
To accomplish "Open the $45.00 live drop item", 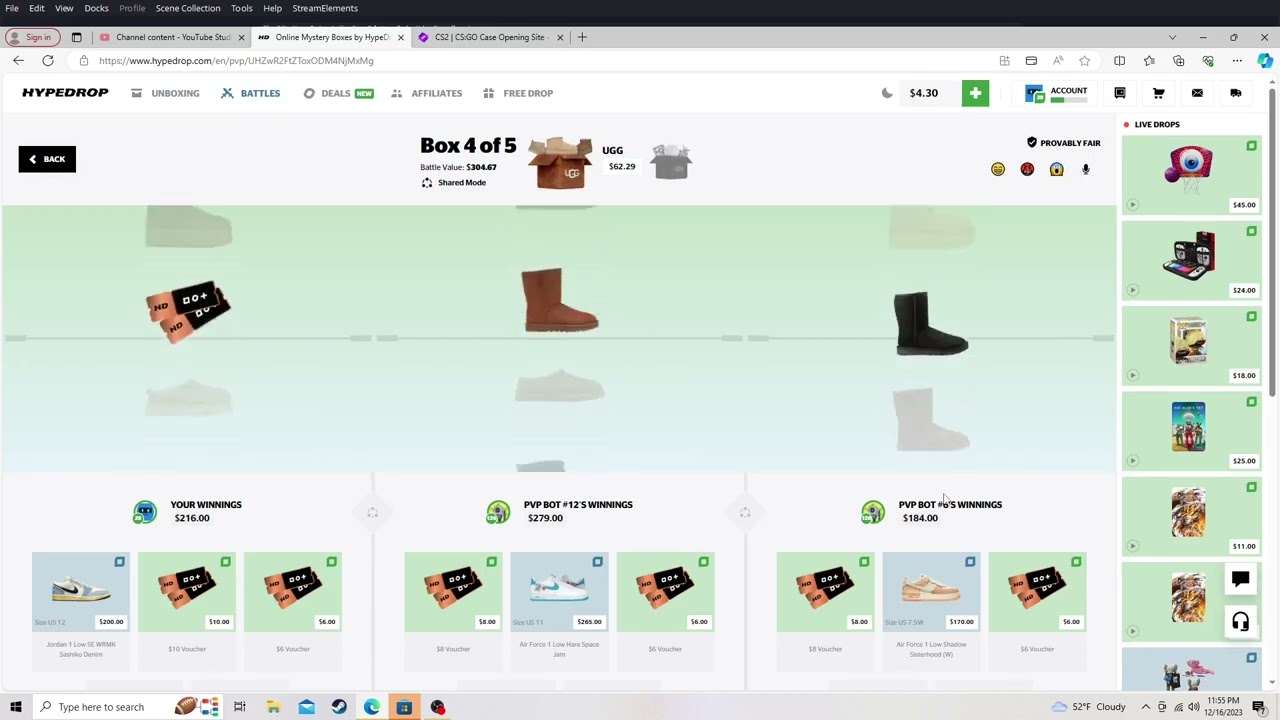I will coord(1191,175).
